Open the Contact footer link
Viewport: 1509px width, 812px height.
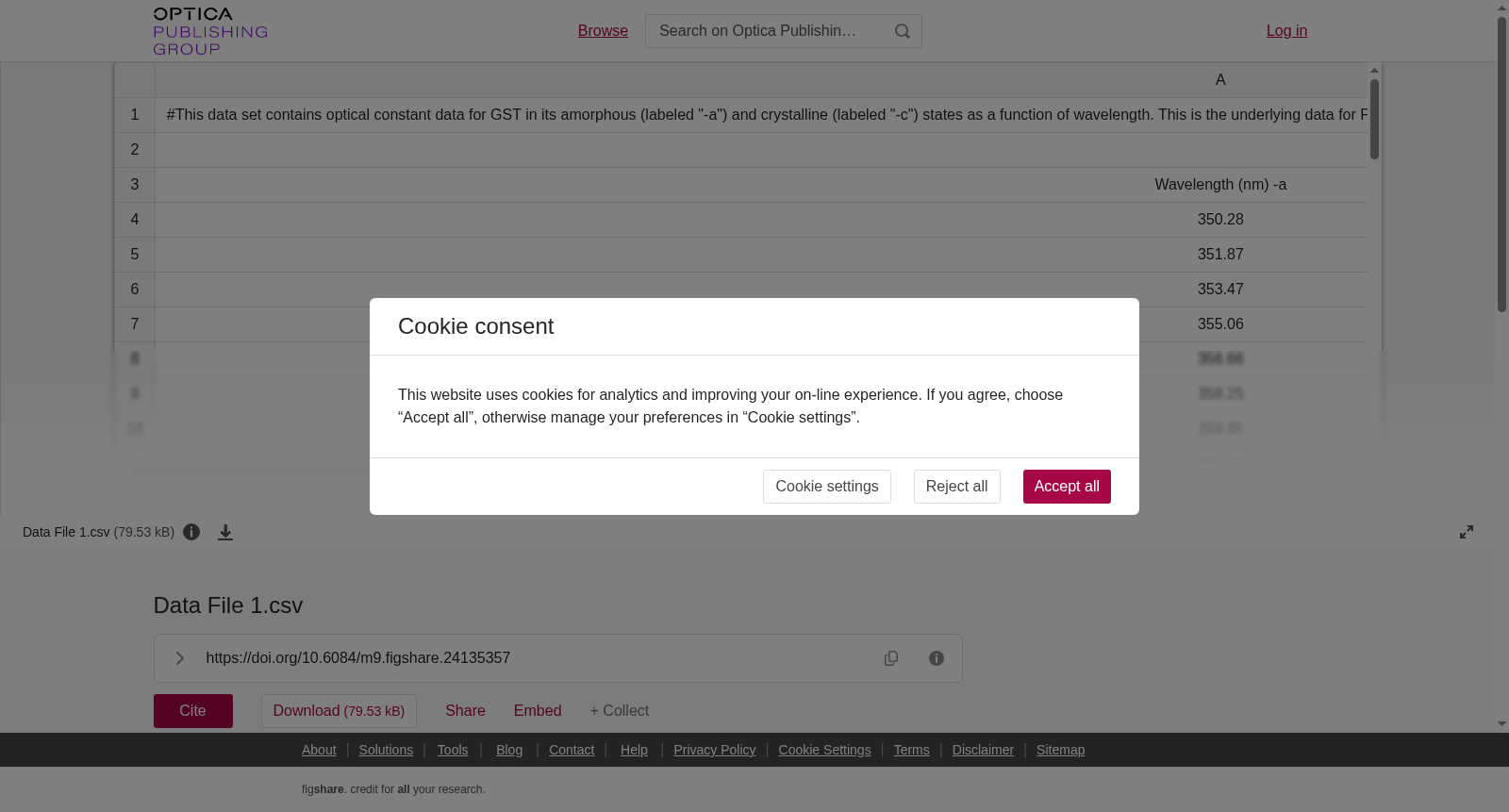tap(572, 750)
